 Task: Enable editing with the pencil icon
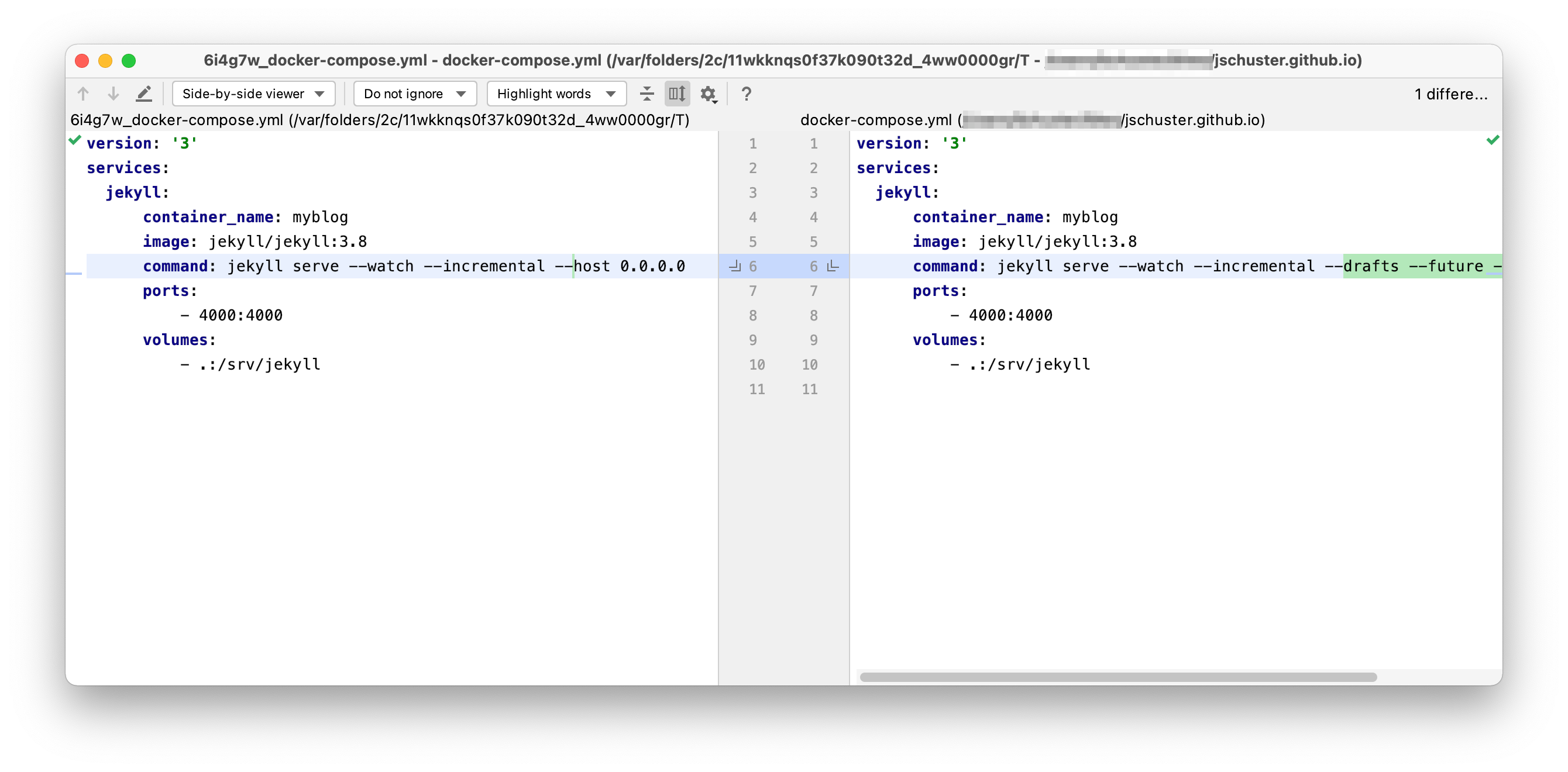click(145, 93)
